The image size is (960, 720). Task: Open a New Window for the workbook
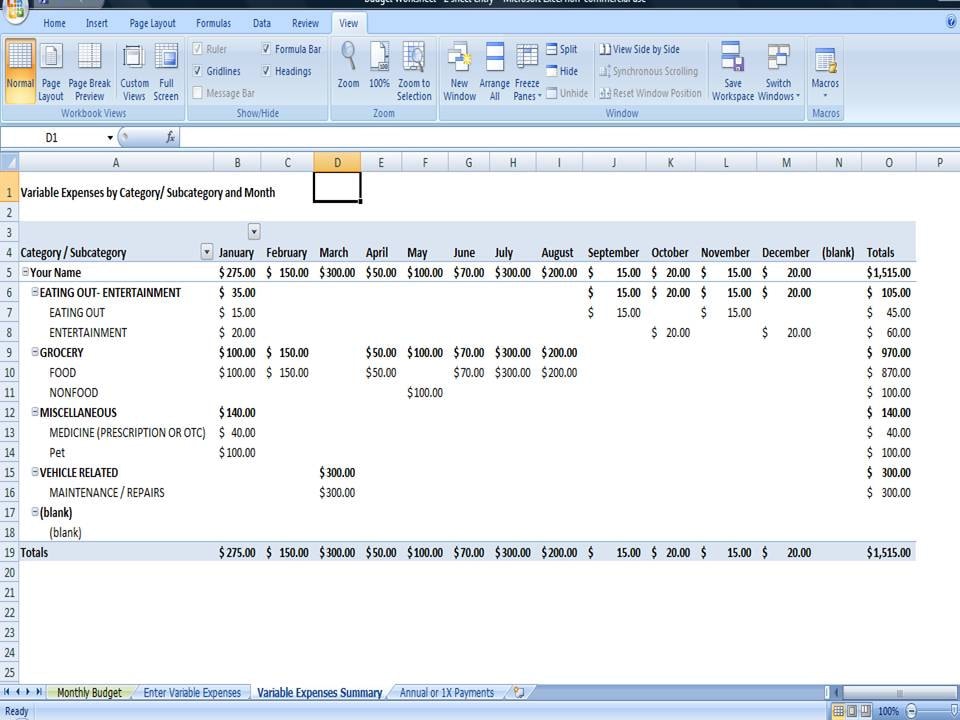coord(459,70)
